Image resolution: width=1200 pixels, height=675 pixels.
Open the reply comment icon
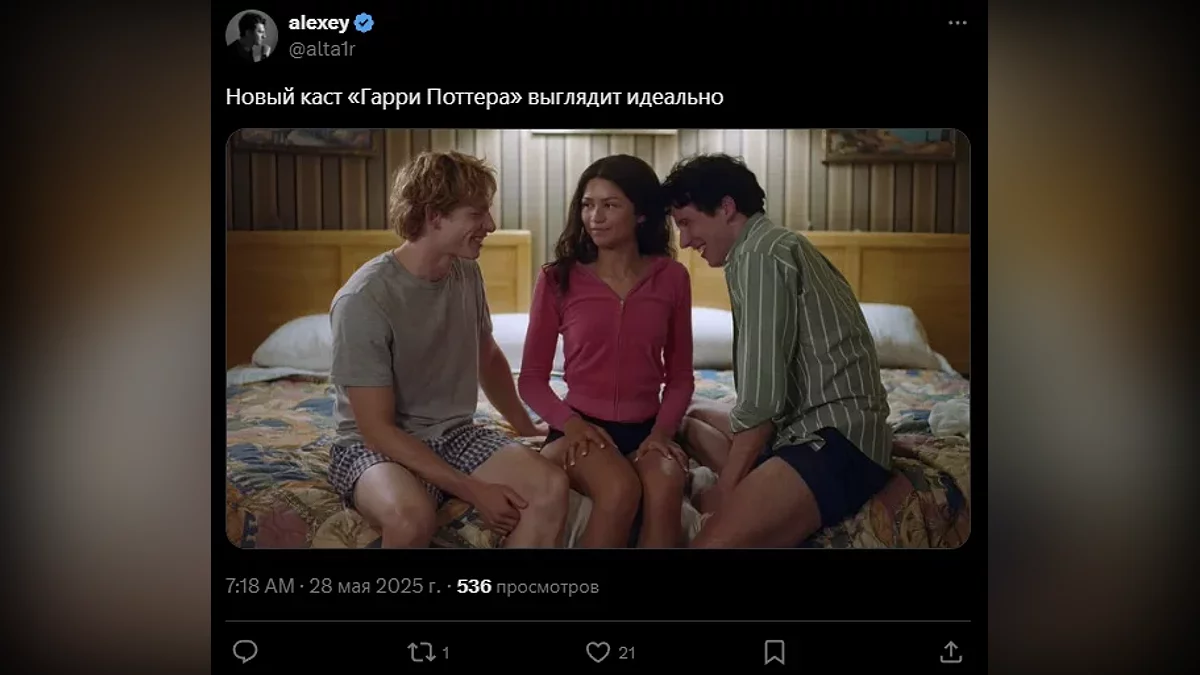(245, 652)
